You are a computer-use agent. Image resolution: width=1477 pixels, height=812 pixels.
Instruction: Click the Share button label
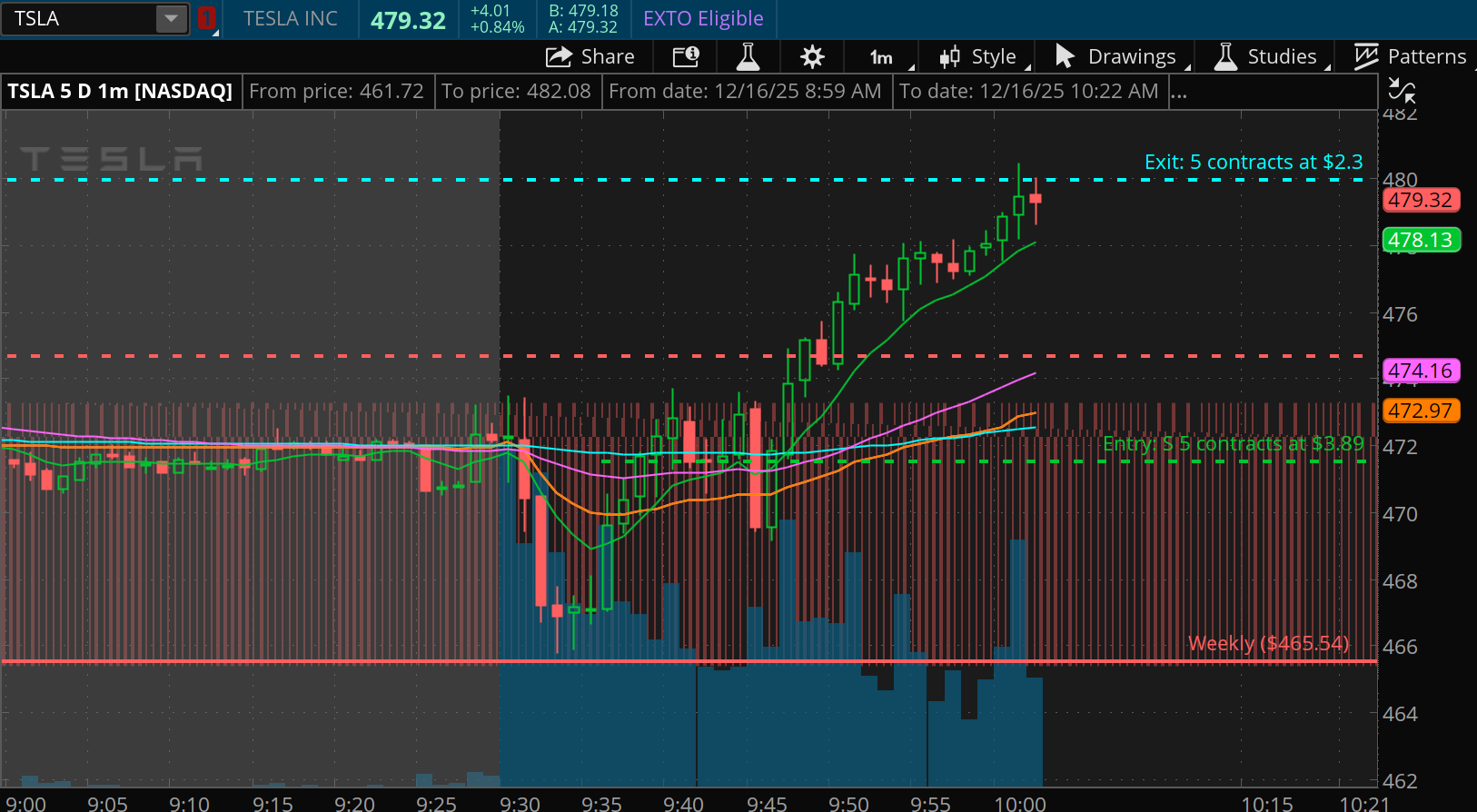tap(608, 56)
